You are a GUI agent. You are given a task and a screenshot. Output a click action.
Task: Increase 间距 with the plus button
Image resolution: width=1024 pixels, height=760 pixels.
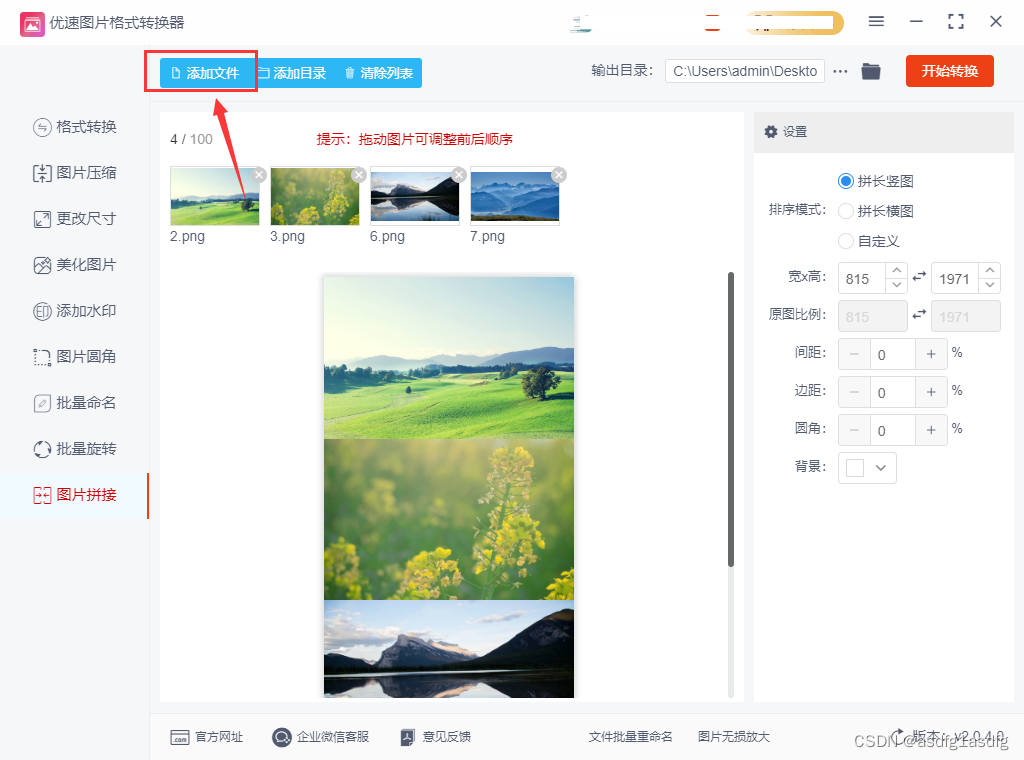[x=931, y=354]
